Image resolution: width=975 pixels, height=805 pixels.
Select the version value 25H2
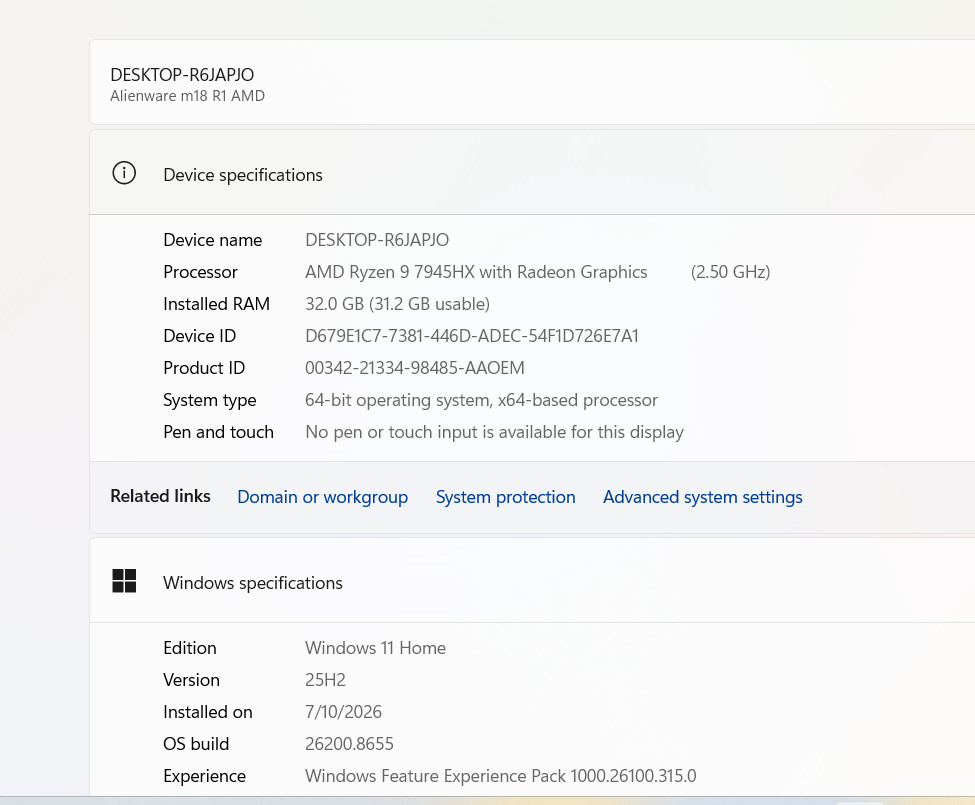tap(325, 680)
